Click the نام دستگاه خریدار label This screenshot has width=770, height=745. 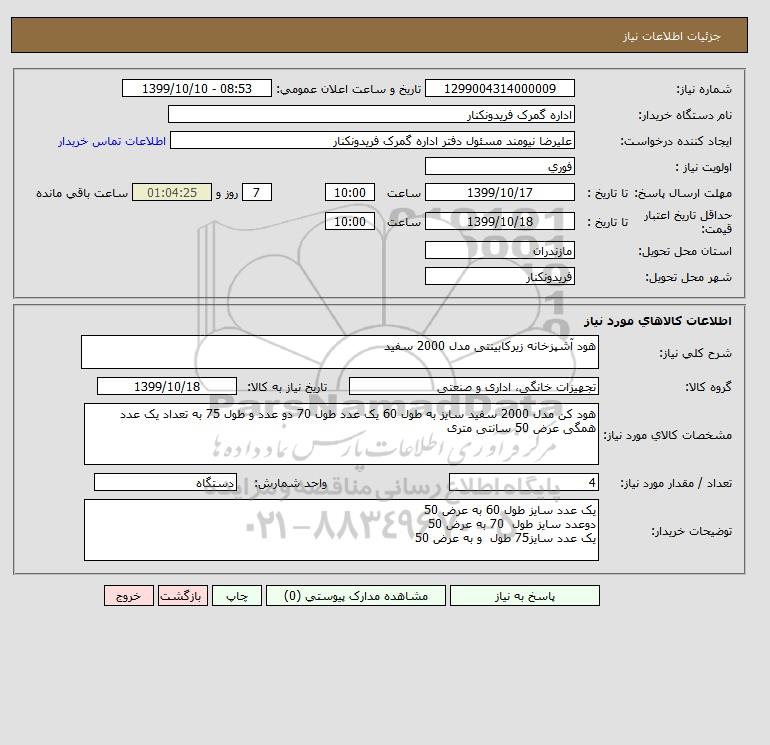(685, 115)
